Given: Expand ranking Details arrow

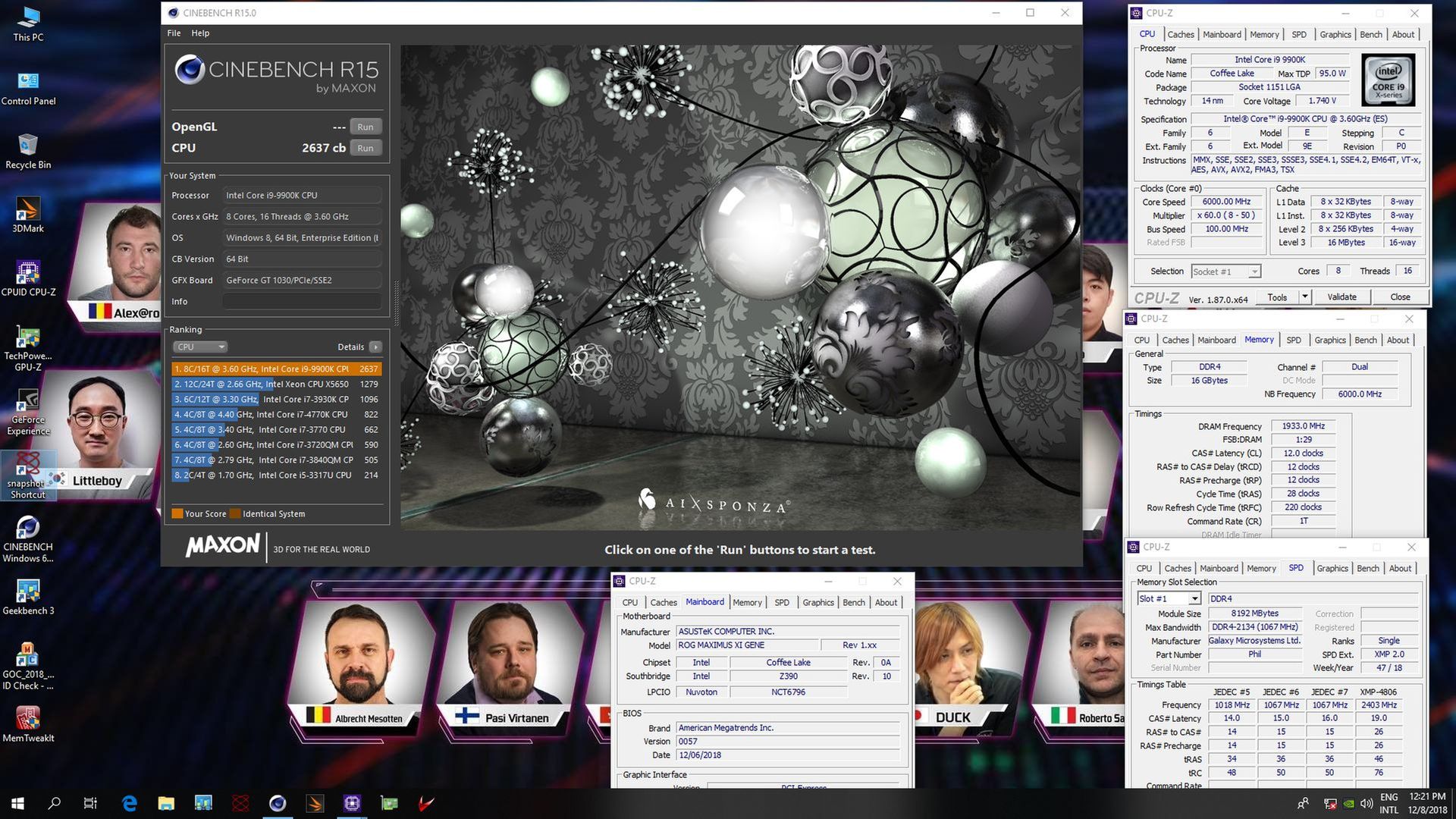Looking at the screenshot, I should click(375, 347).
